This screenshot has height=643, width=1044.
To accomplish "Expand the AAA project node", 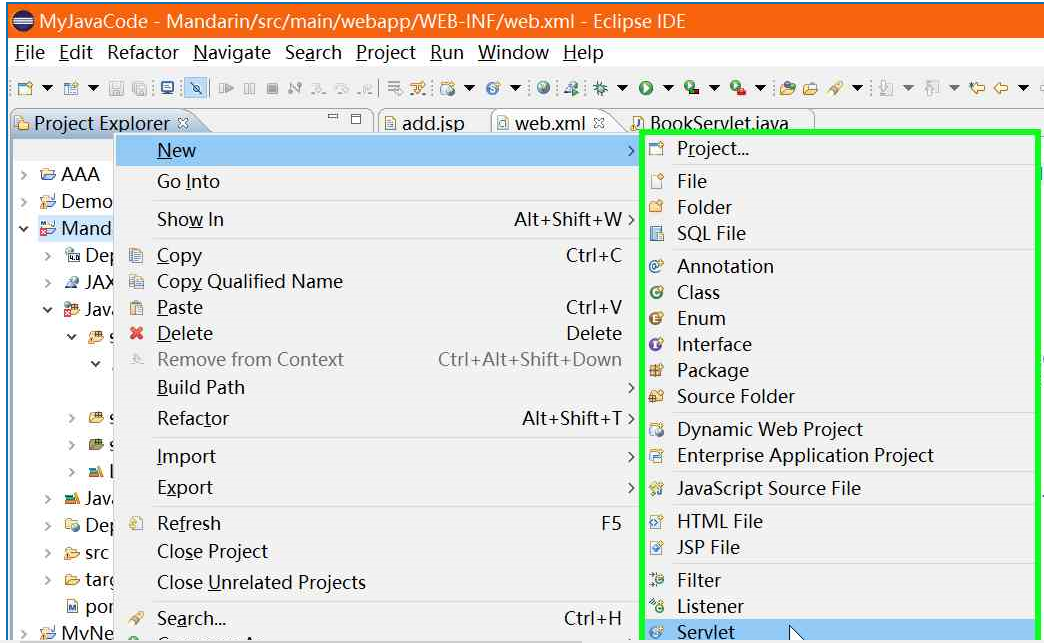I will (x=24, y=175).
